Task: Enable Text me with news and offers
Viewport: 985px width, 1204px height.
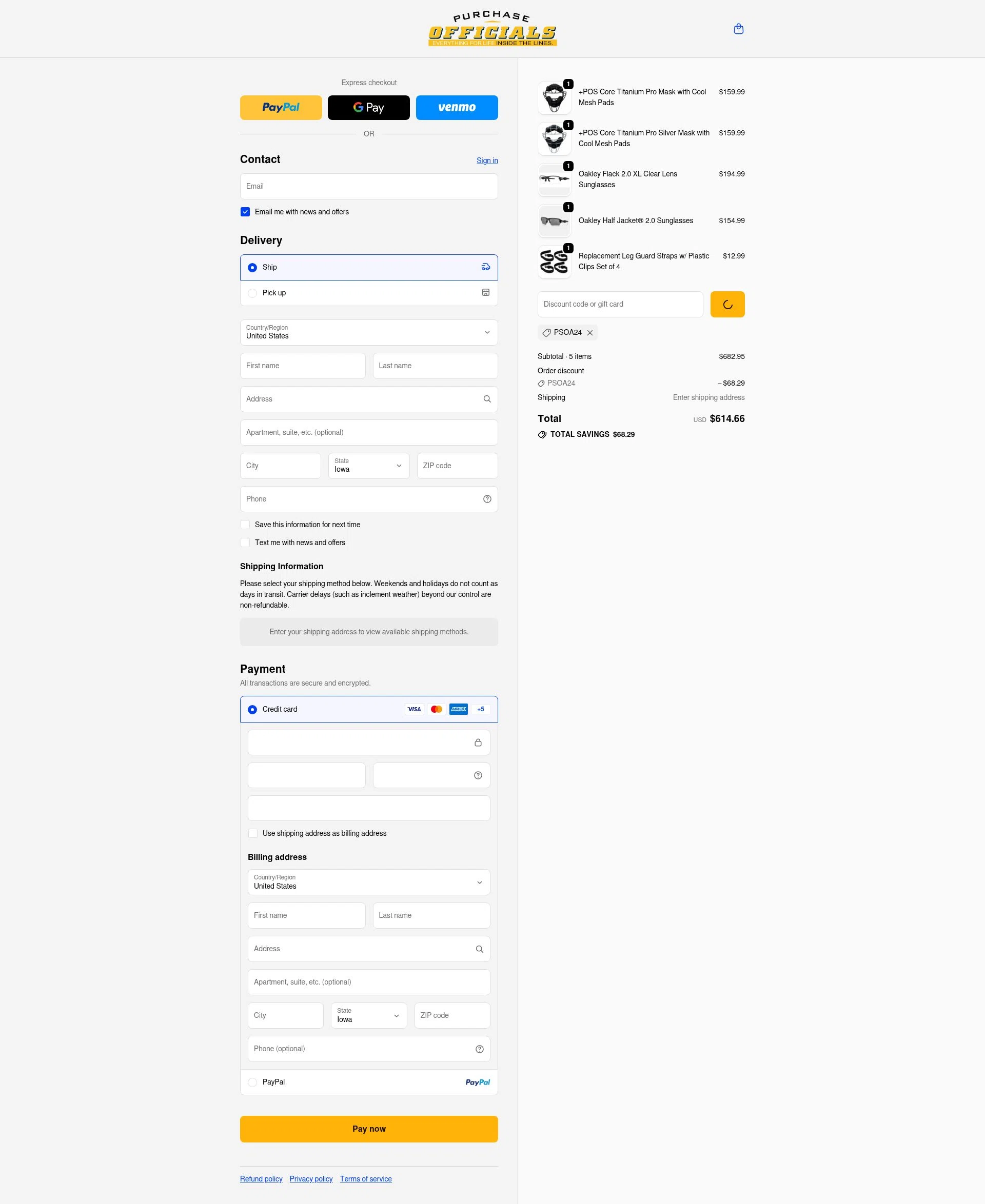Action: click(x=245, y=543)
